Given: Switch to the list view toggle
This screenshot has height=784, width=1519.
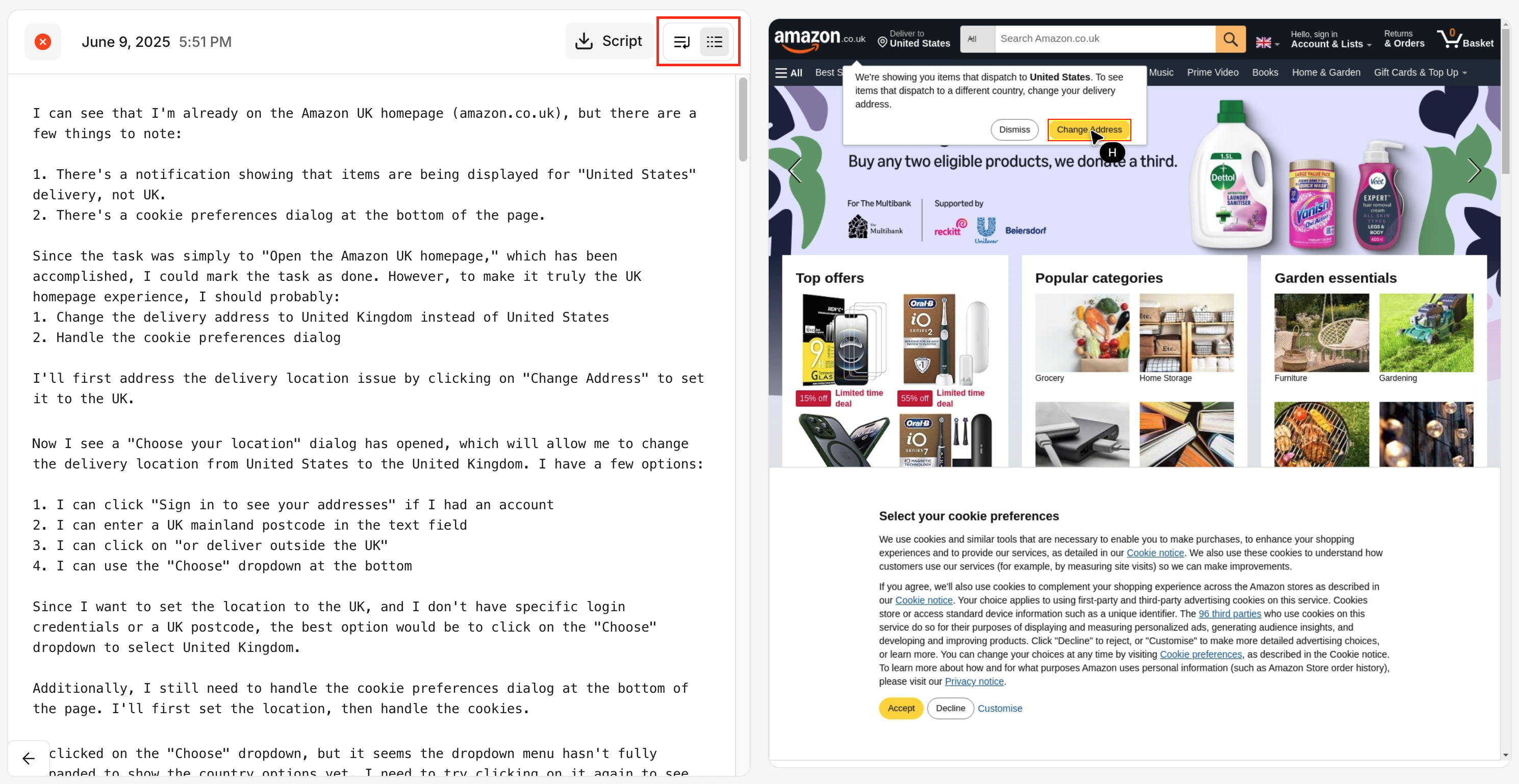Looking at the screenshot, I should (x=714, y=42).
